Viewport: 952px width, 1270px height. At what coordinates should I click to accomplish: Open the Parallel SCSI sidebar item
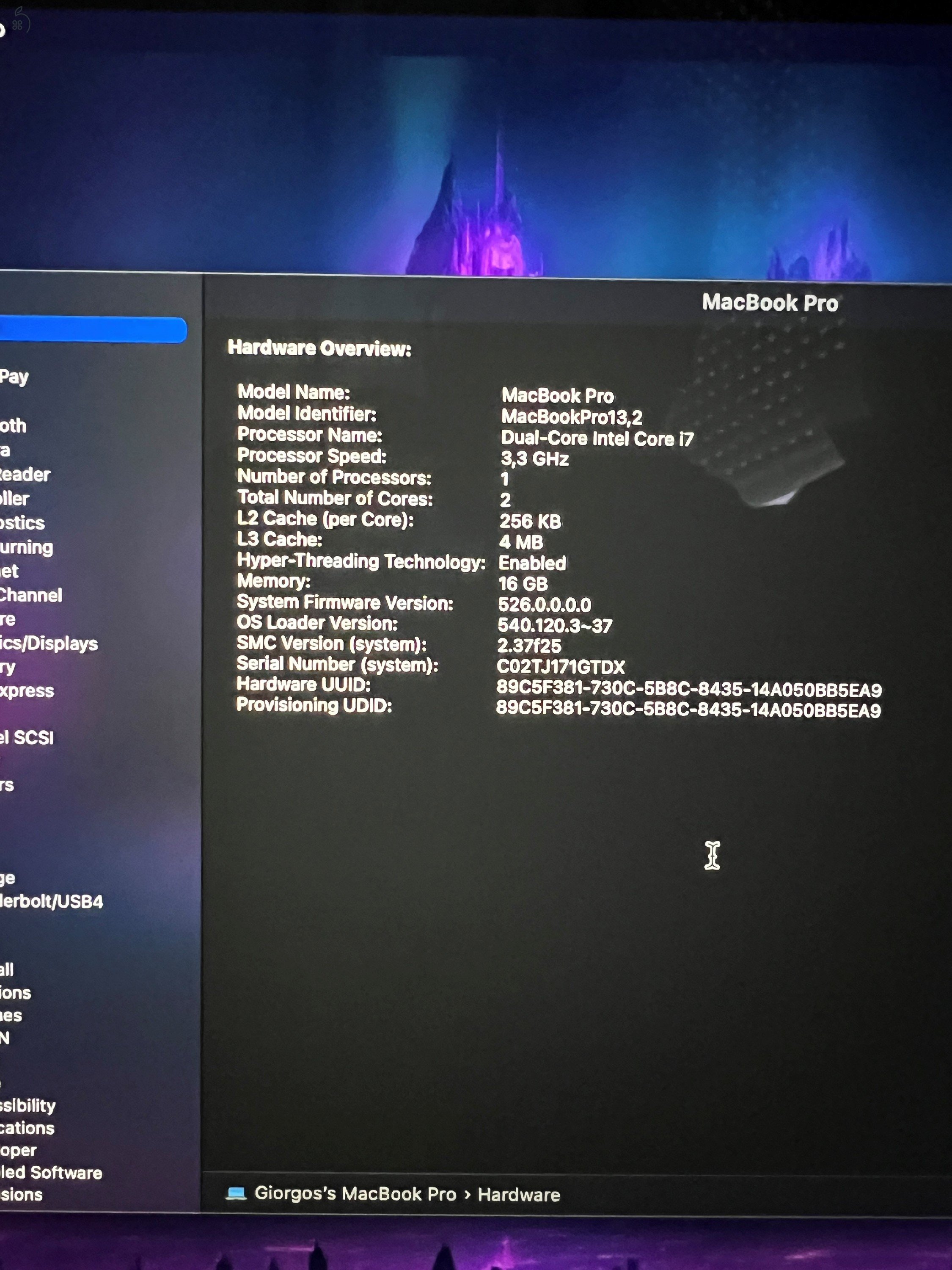(27, 737)
